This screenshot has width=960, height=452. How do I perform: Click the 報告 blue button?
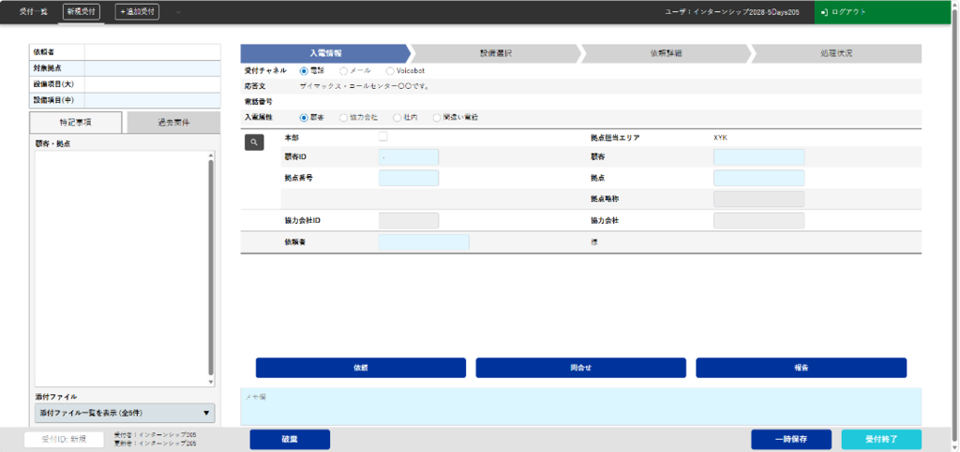pyautogui.click(x=801, y=368)
